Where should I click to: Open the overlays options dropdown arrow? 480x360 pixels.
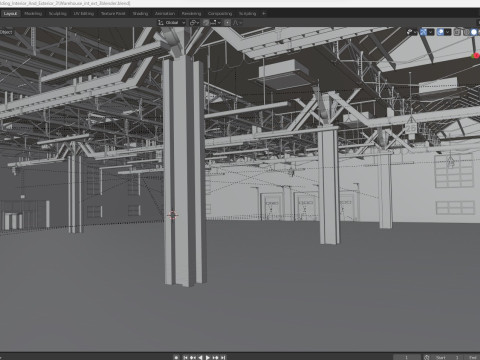pyautogui.click(x=448, y=32)
